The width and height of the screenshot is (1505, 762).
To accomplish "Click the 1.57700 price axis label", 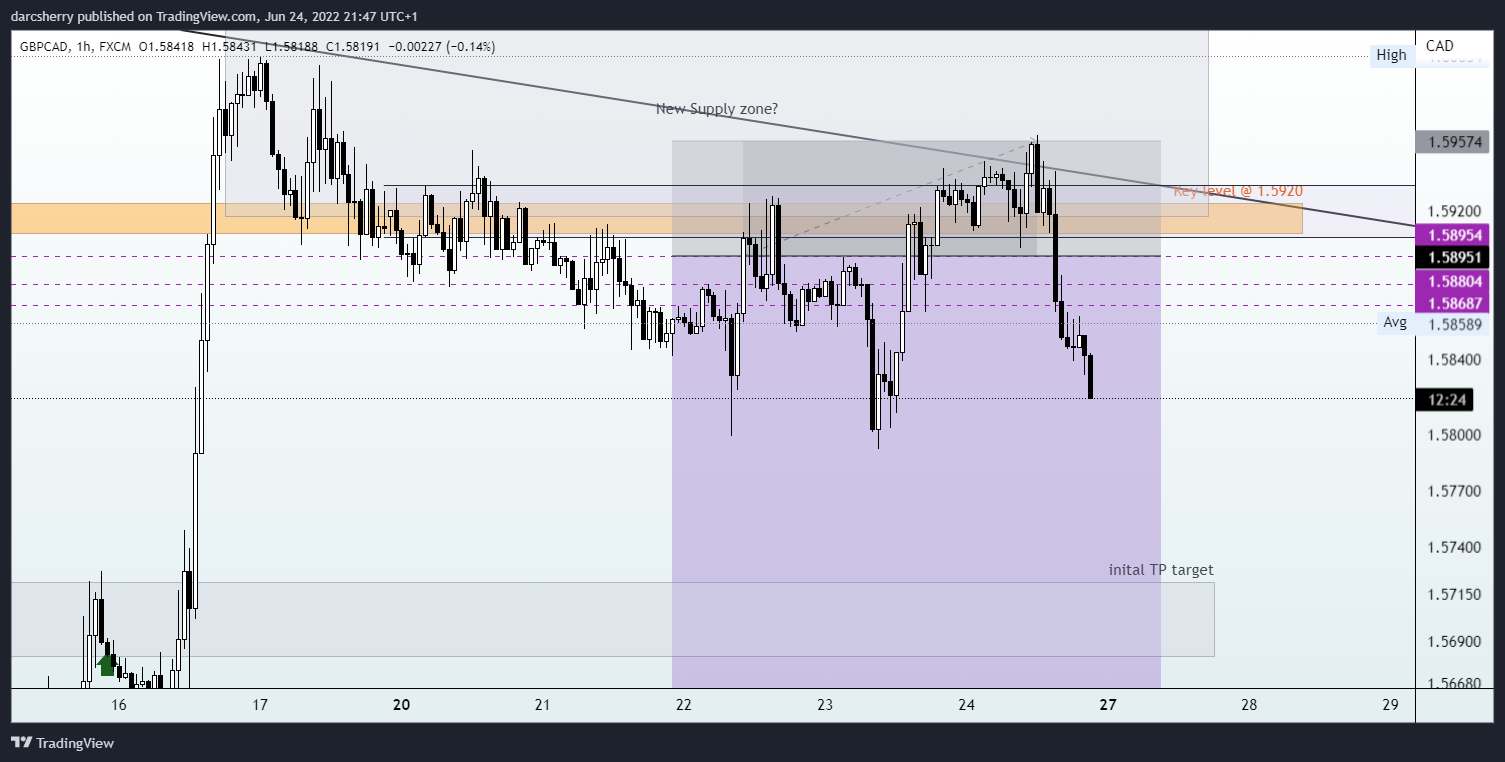I will [x=1453, y=491].
